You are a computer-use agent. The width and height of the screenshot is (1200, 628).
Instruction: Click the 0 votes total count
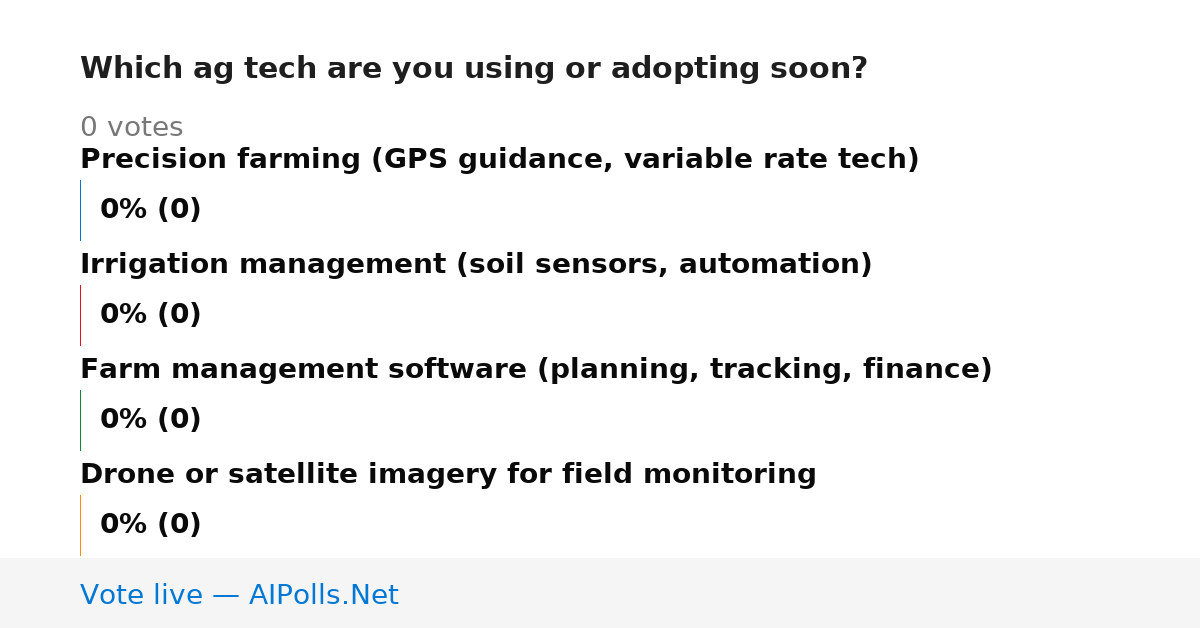131,128
